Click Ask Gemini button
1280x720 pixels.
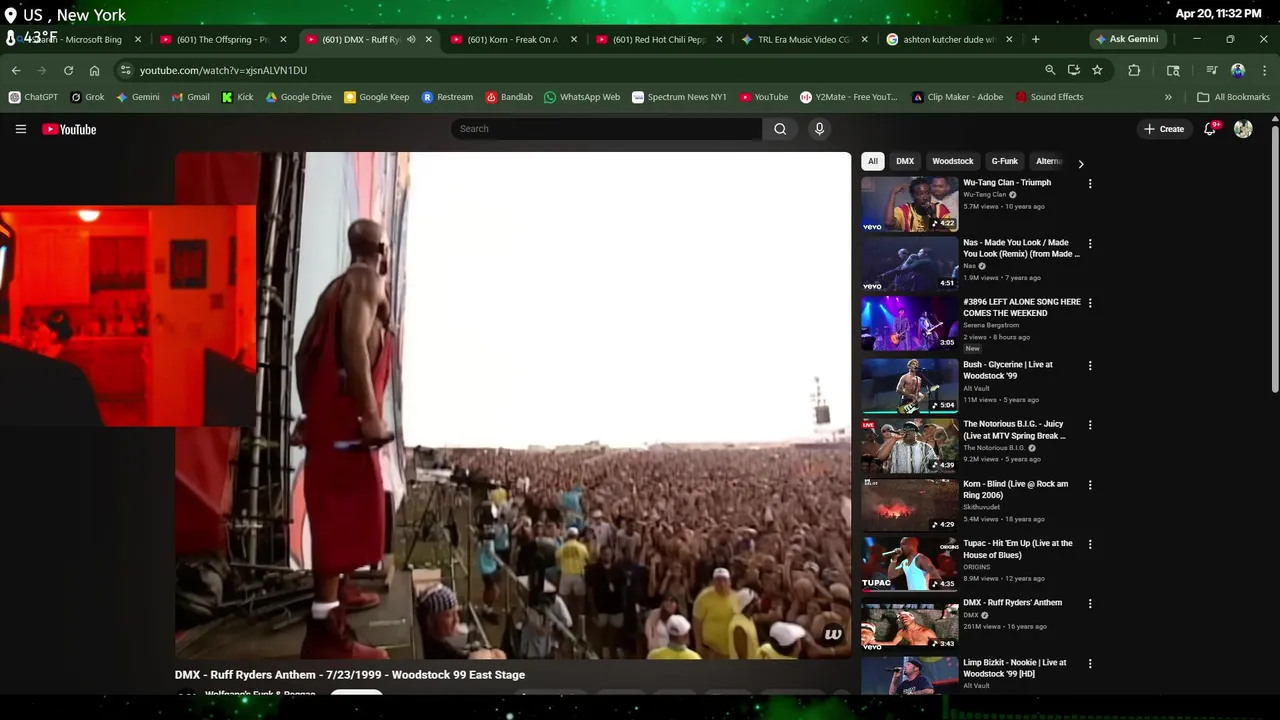[1127, 39]
